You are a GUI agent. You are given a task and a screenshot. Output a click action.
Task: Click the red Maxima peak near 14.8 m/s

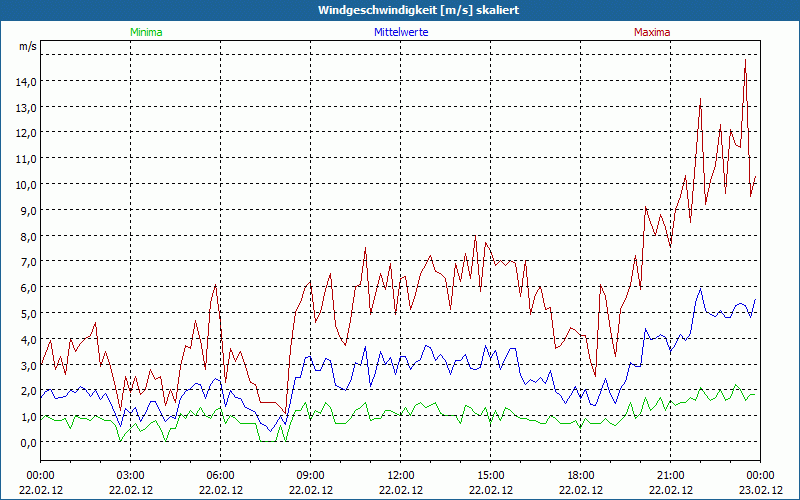coord(745,60)
